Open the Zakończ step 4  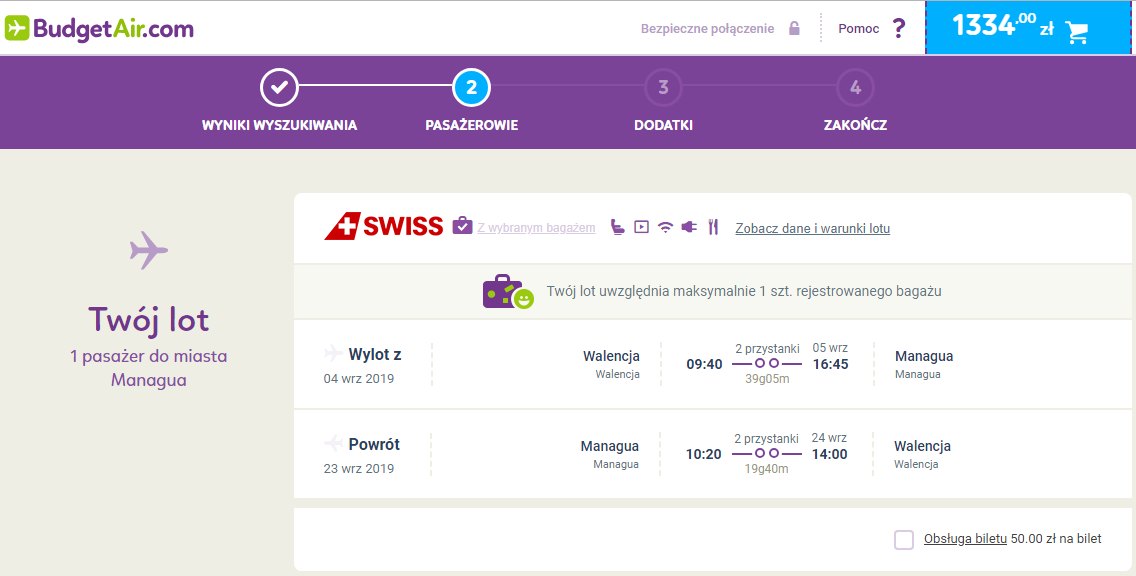click(x=855, y=88)
